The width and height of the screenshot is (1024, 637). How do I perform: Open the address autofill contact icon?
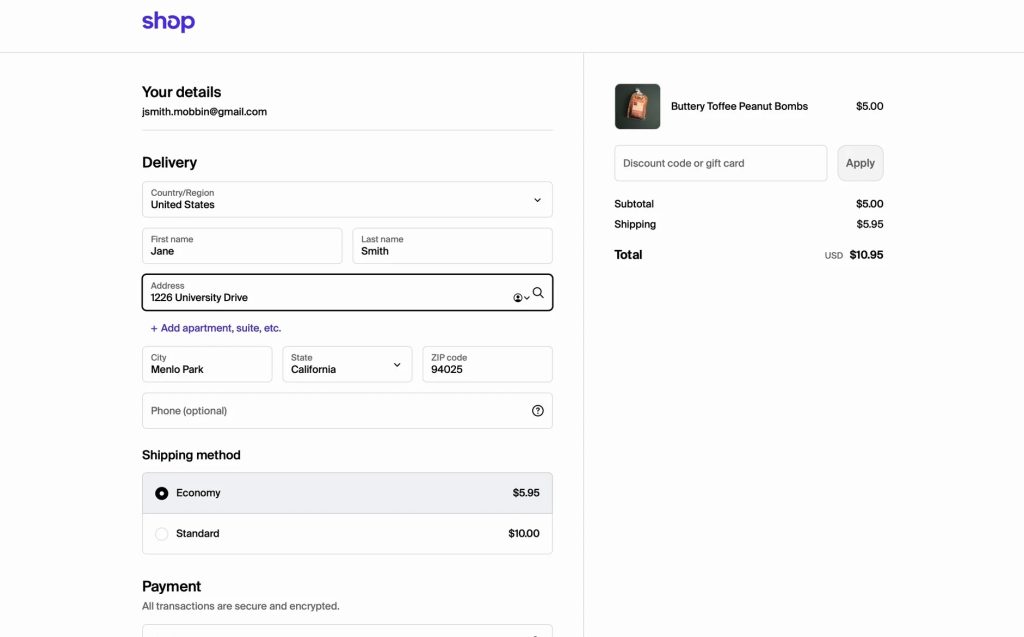(x=520, y=298)
